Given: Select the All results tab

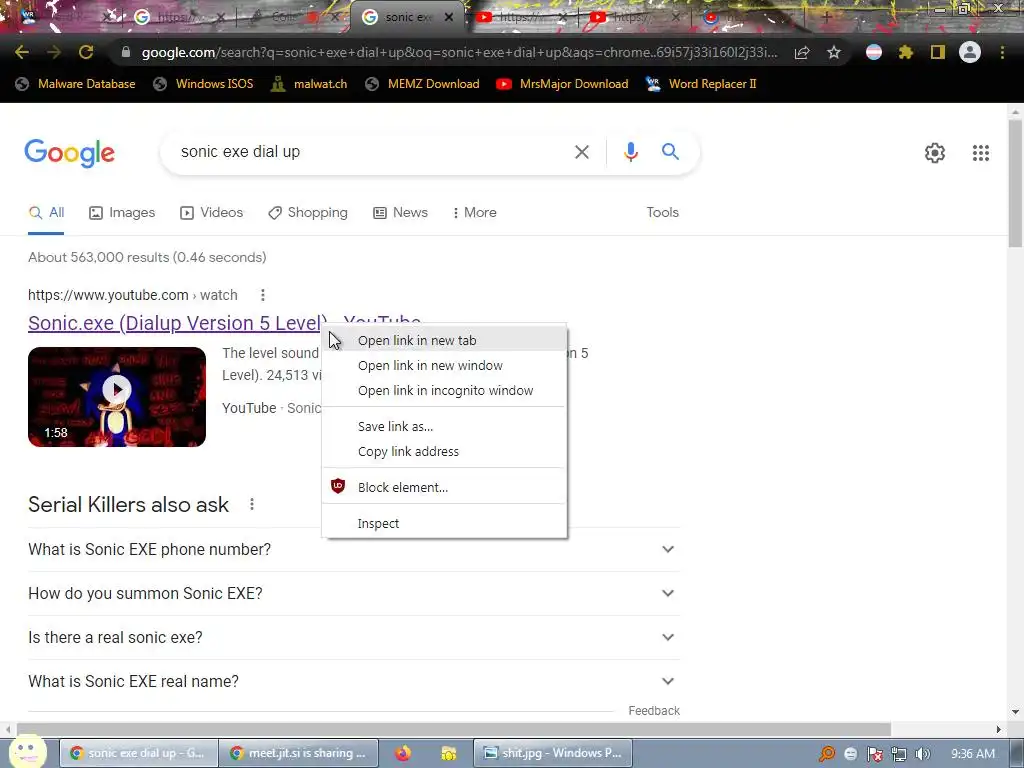Looking at the screenshot, I should pos(46,212).
